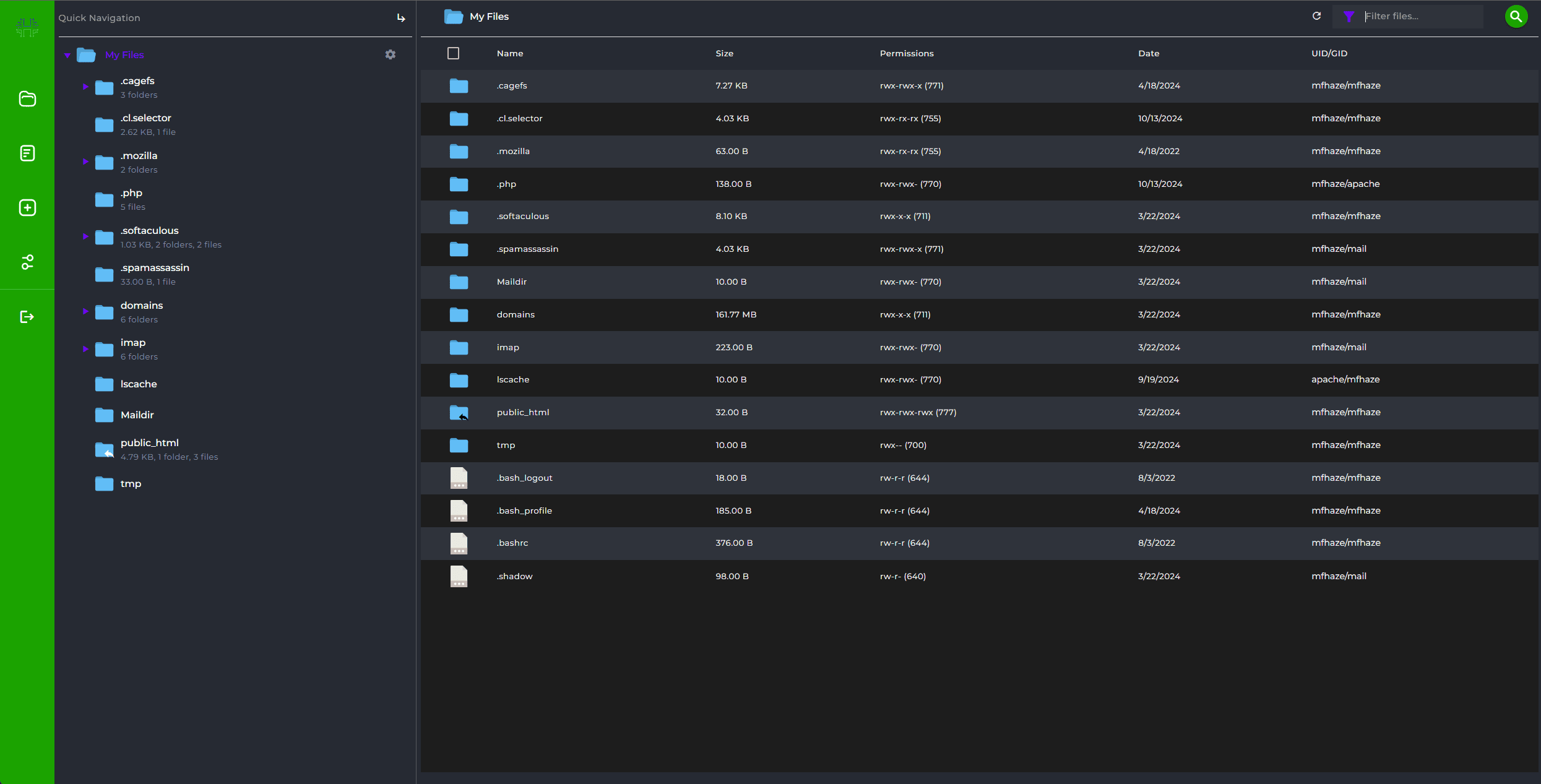Open the My Files gear settings
This screenshot has width=1541, height=784.
[391, 54]
